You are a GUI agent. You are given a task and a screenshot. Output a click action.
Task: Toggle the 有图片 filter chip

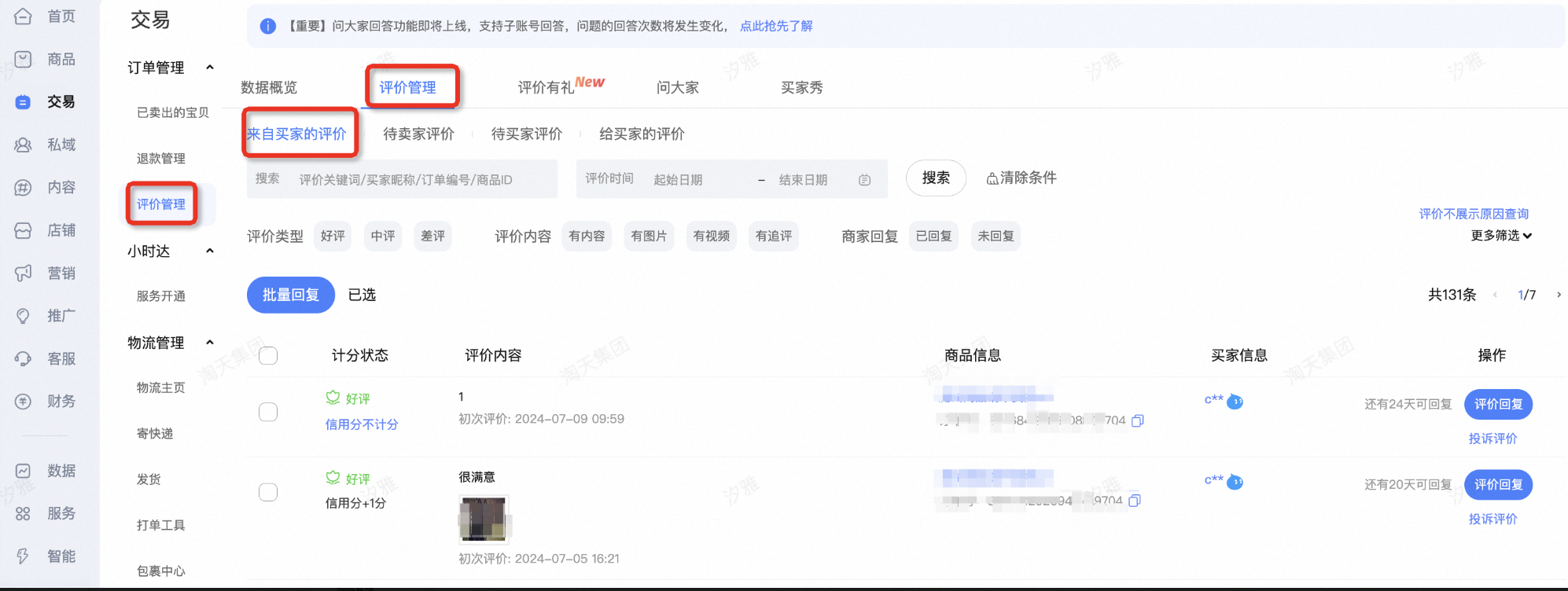point(649,236)
